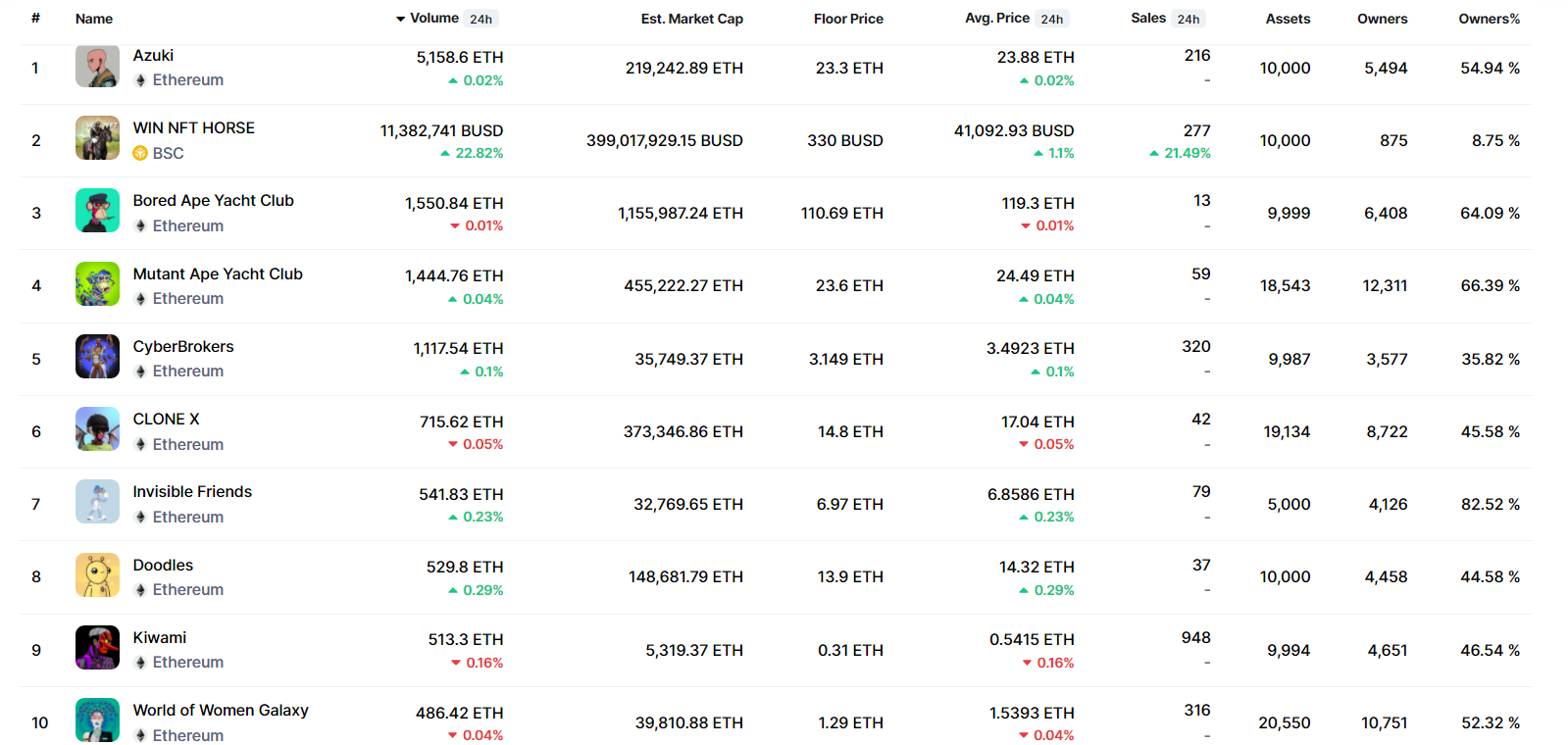
Task: Open the Kiwami collection link
Action: [x=160, y=637]
